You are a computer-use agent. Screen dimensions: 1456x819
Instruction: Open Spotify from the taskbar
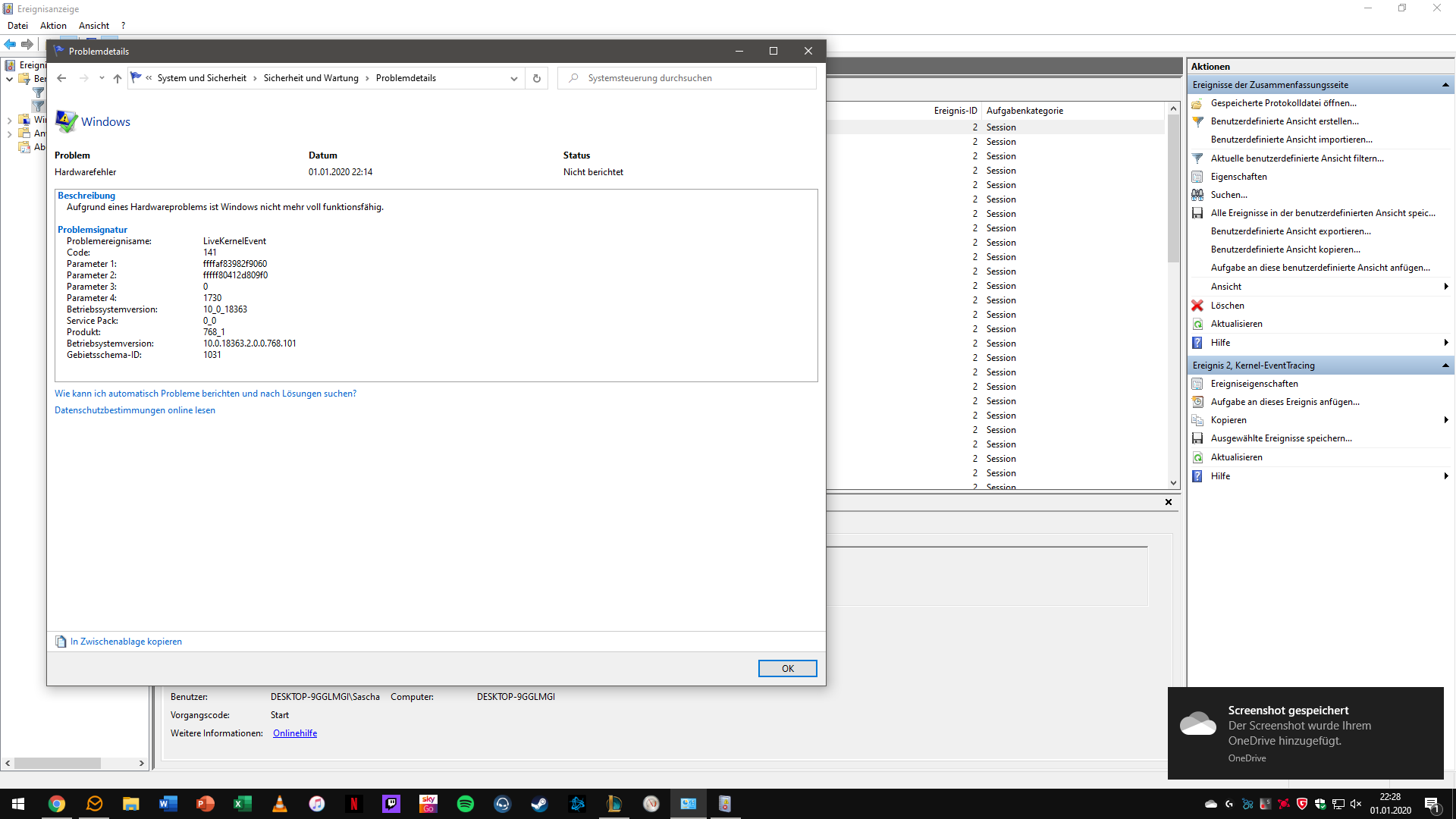pos(466,804)
